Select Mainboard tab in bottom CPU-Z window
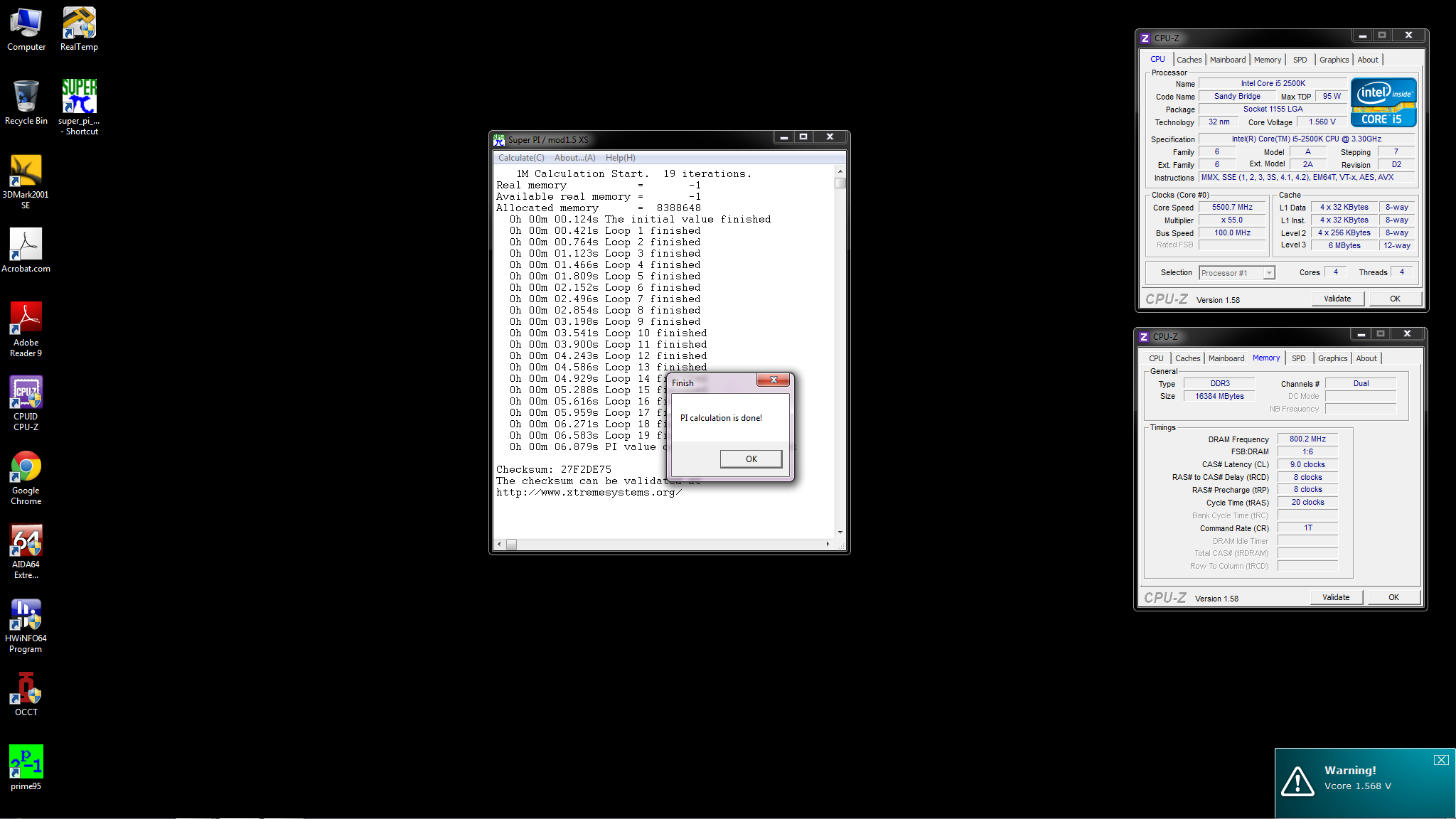Screen dimensions: 1456x819 [x=1226, y=358]
